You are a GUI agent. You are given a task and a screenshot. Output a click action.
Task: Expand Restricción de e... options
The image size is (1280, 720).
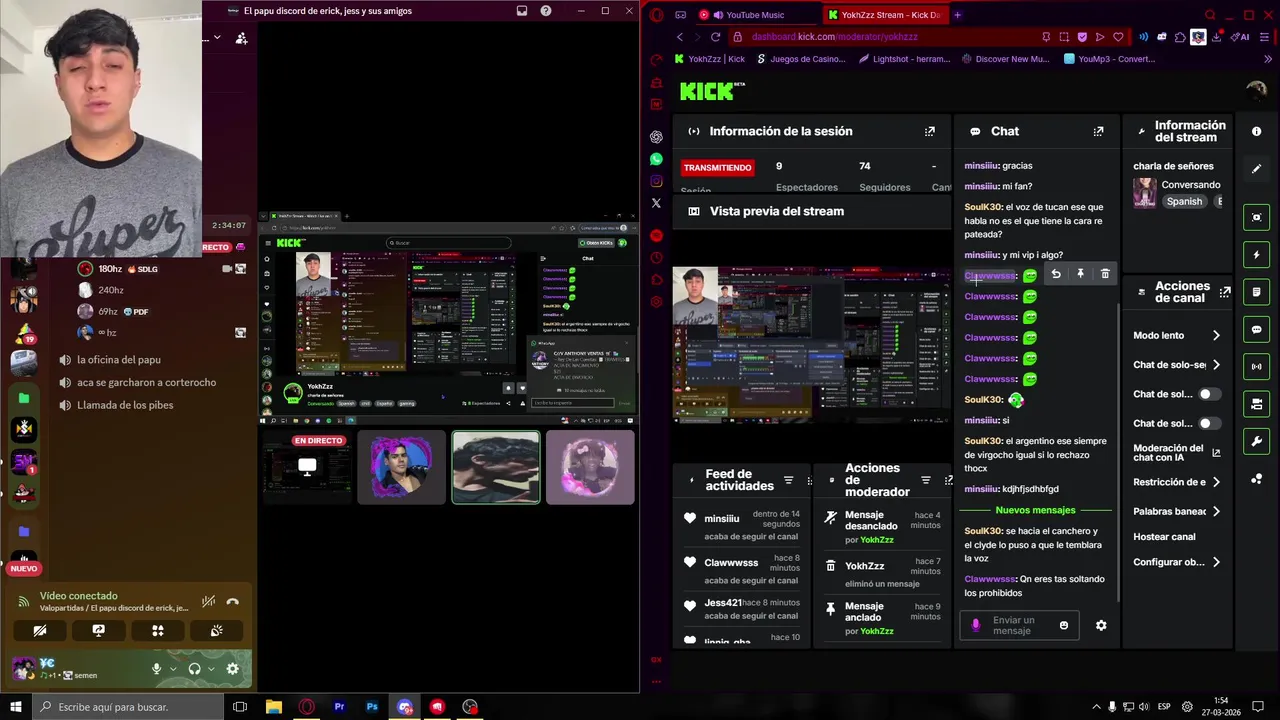1216,482
